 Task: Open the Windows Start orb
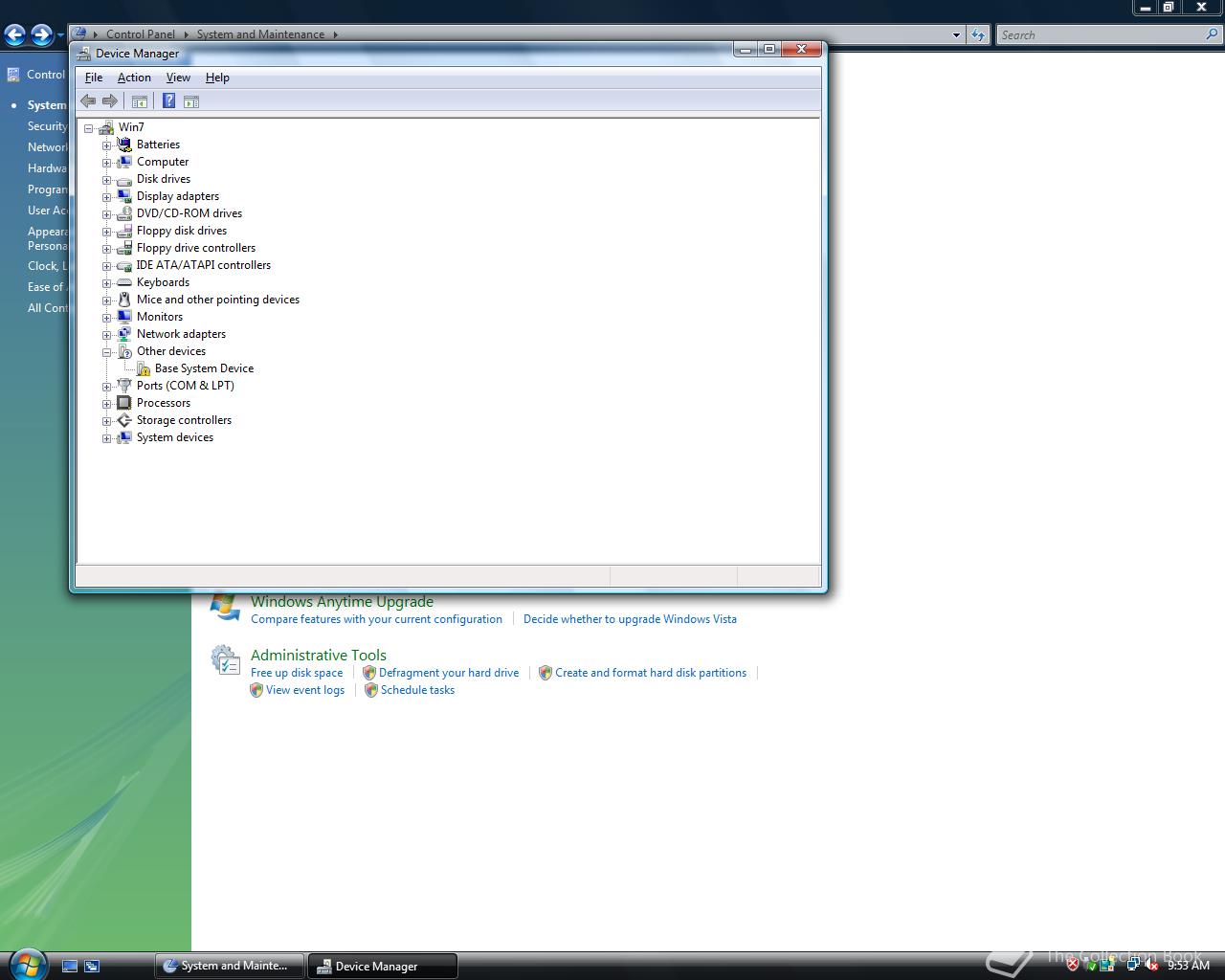(x=27, y=963)
